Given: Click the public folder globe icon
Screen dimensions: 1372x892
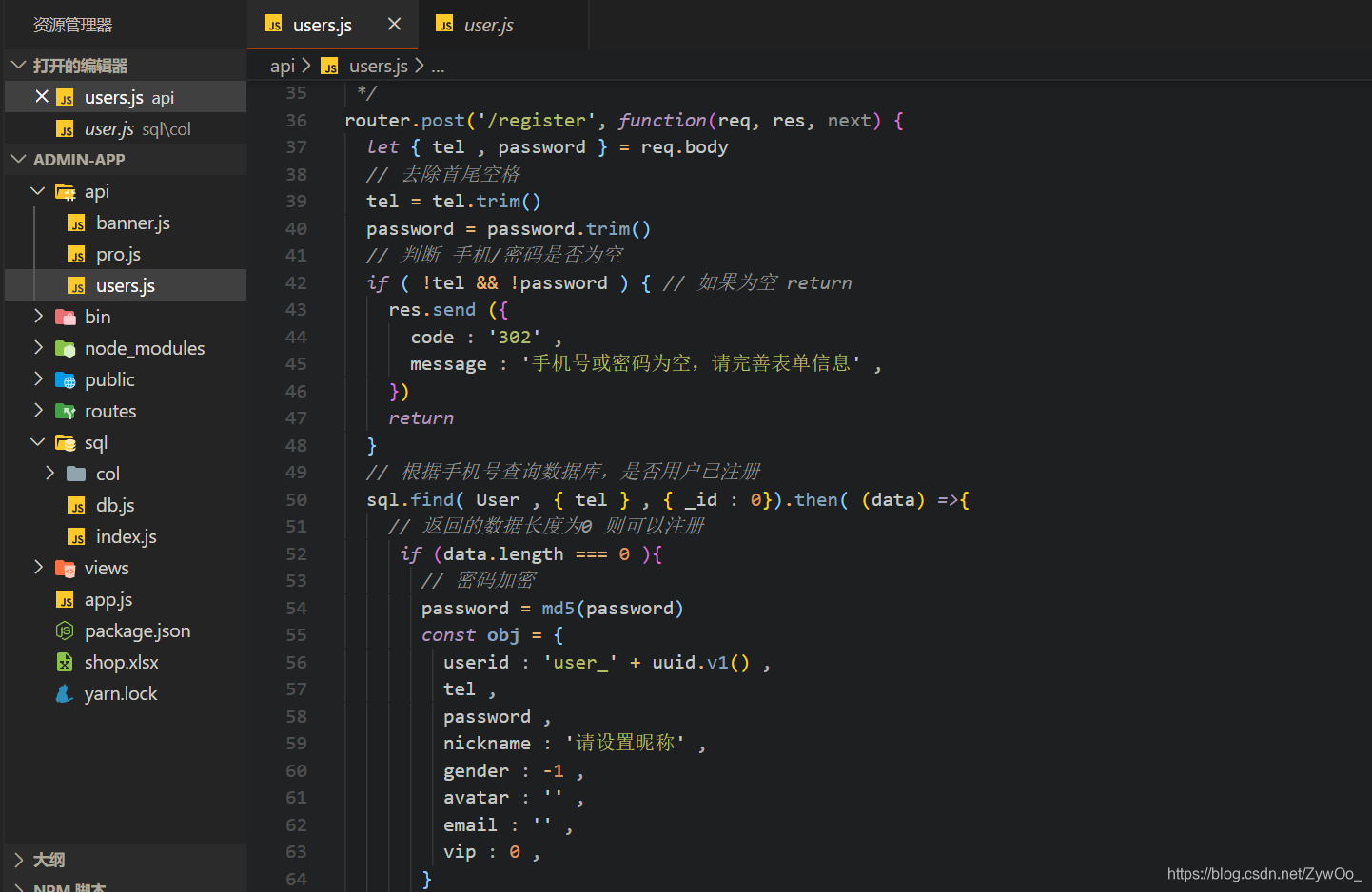Looking at the screenshot, I should click(65, 380).
